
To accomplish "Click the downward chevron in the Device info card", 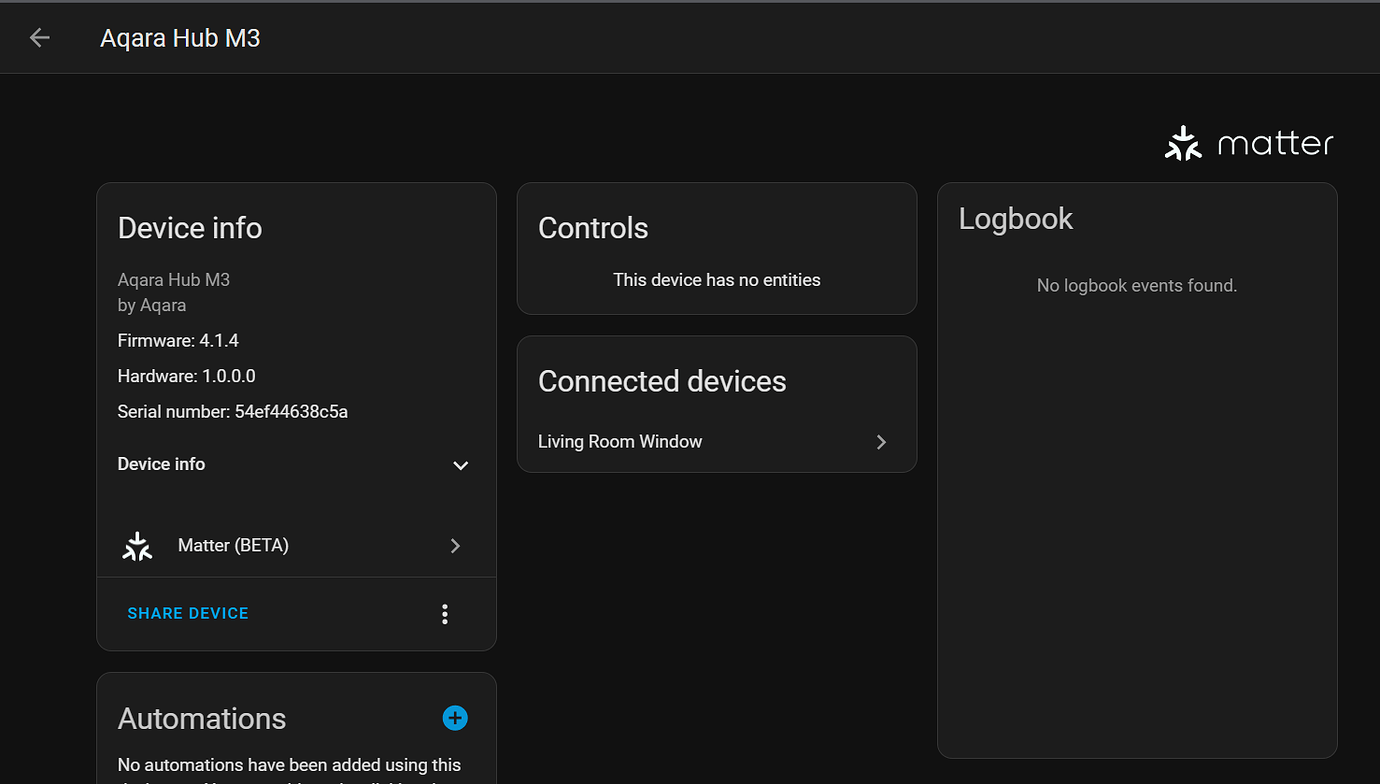I will point(460,465).
